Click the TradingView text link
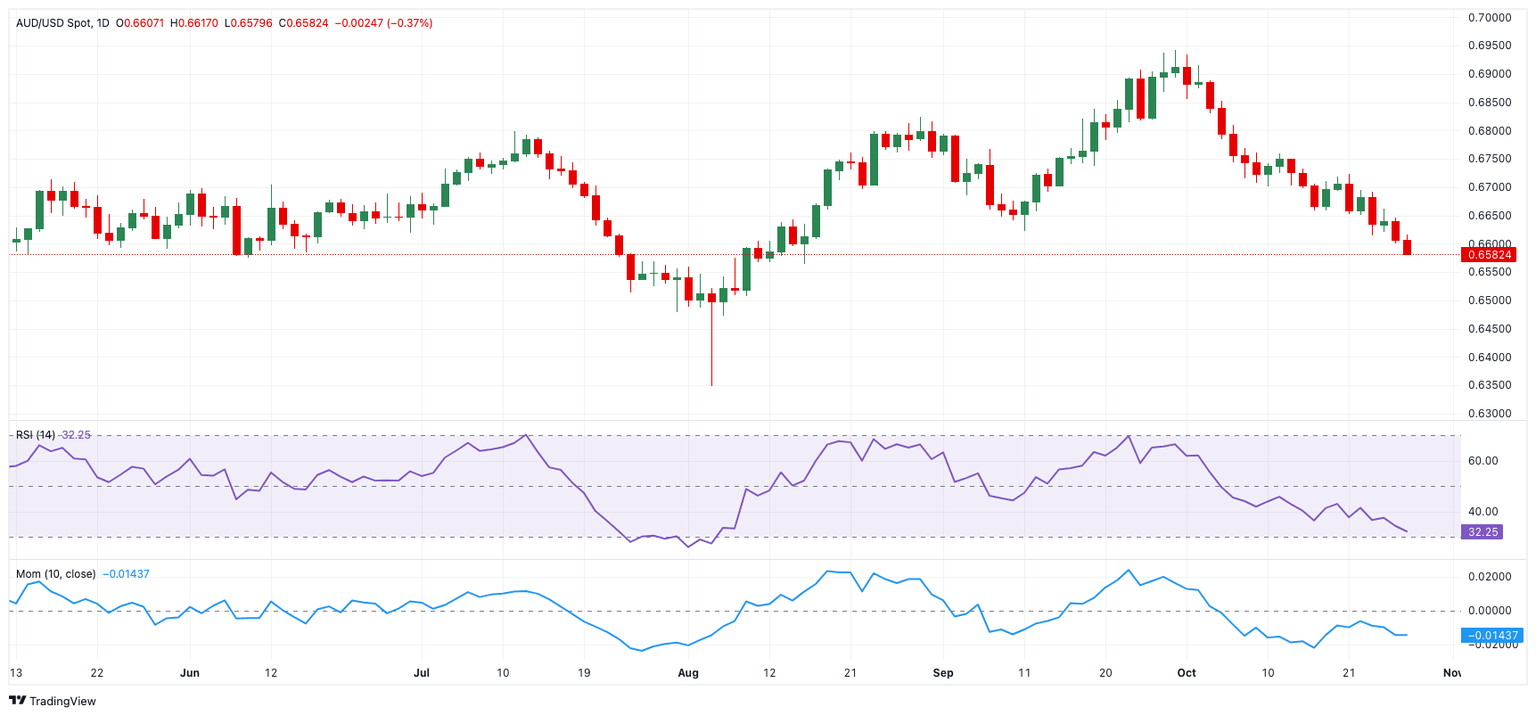The height and width of the screenshot is (716, 1536). tap(63, 701)
